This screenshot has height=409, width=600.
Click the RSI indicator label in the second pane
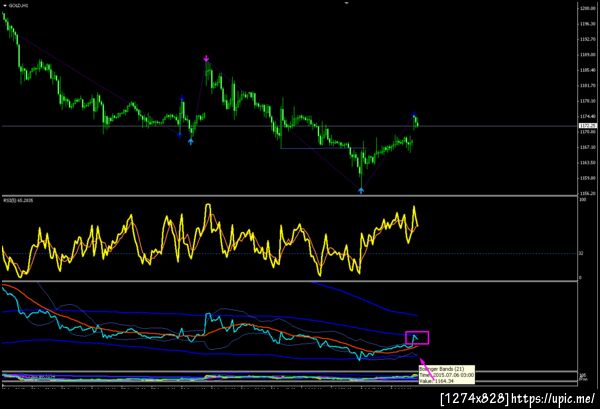(18, 200)
